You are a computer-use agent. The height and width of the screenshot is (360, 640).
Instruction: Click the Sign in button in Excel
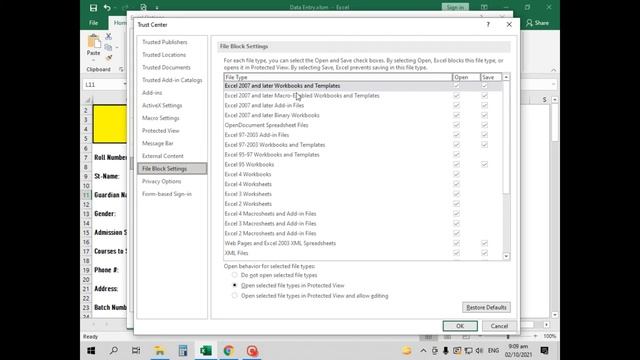(x=455, y=7)
